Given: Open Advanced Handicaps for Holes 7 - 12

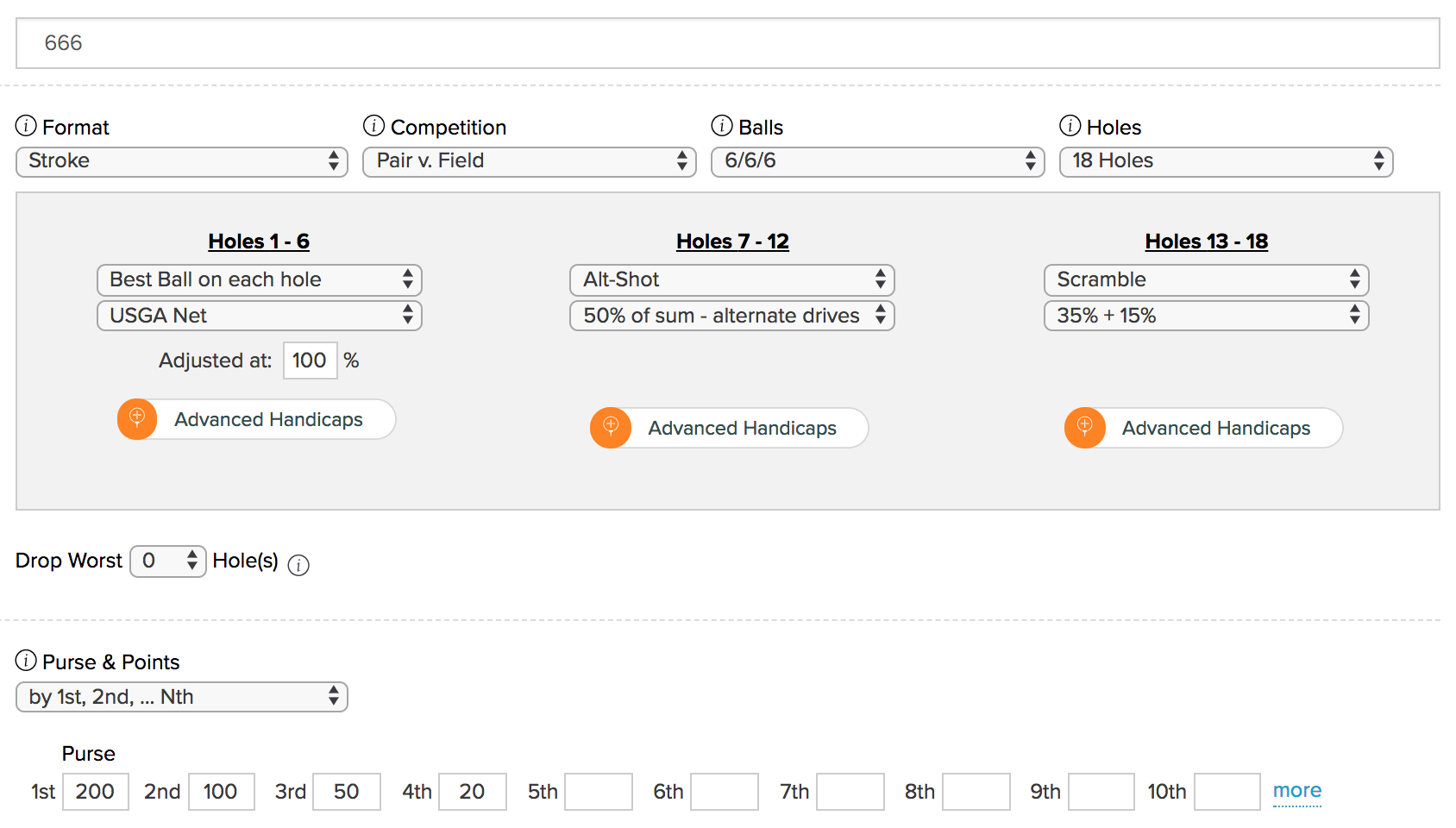Looking at the screenshot, I should (742, 428).
